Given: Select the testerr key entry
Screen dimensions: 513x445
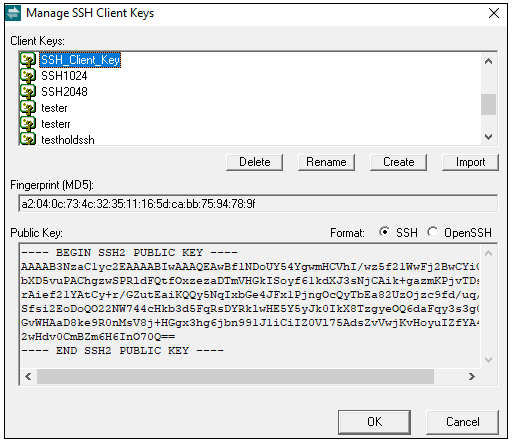Looking at the screenshot, I should 56,124.
